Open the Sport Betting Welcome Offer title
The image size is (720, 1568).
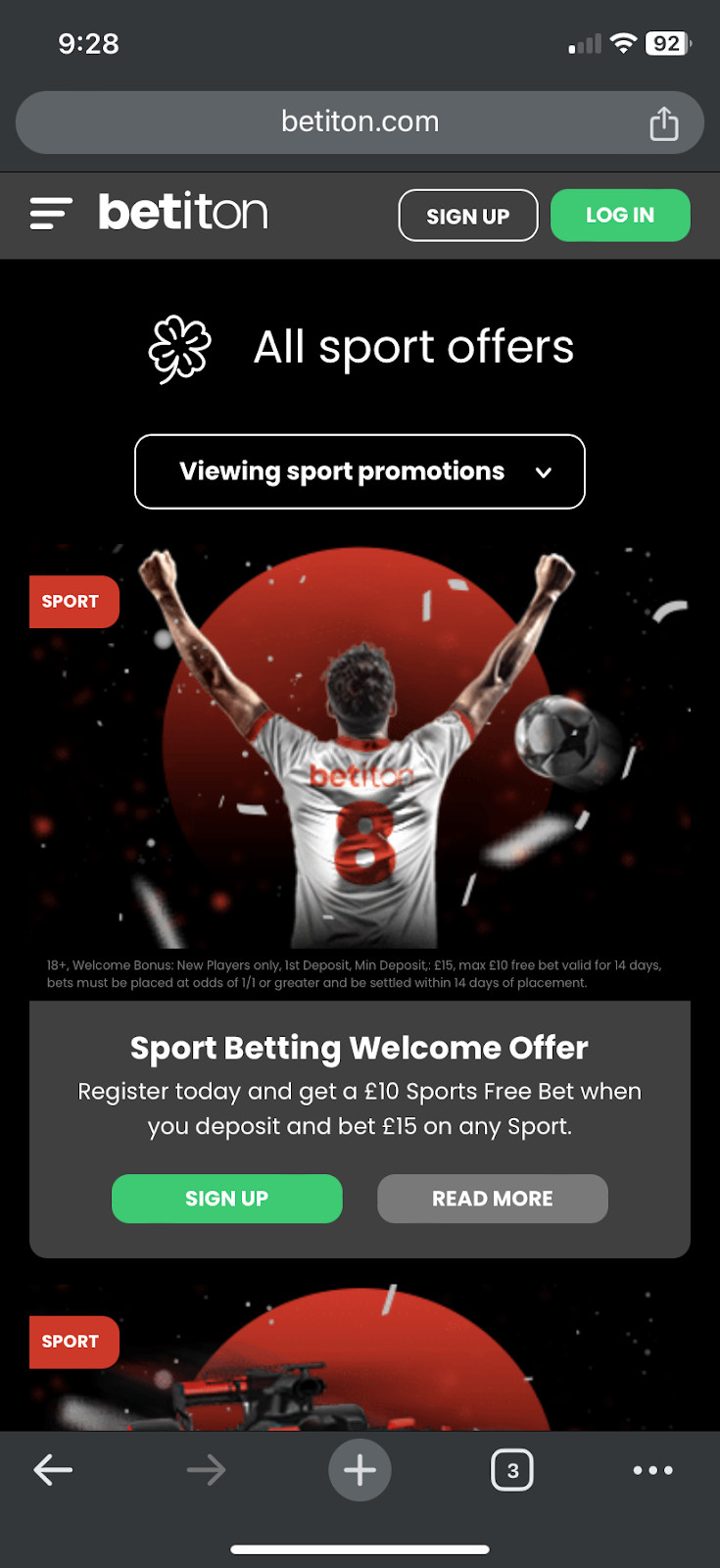pos(360,1048)
